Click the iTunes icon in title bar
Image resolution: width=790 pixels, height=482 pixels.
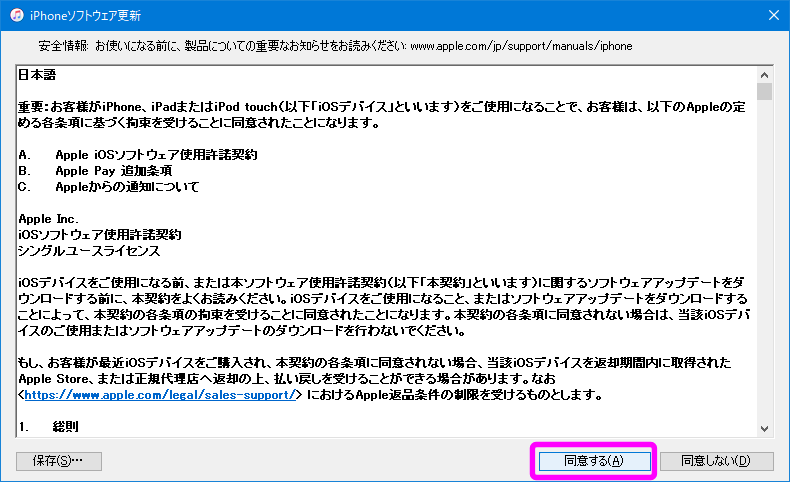pos(14,15)
